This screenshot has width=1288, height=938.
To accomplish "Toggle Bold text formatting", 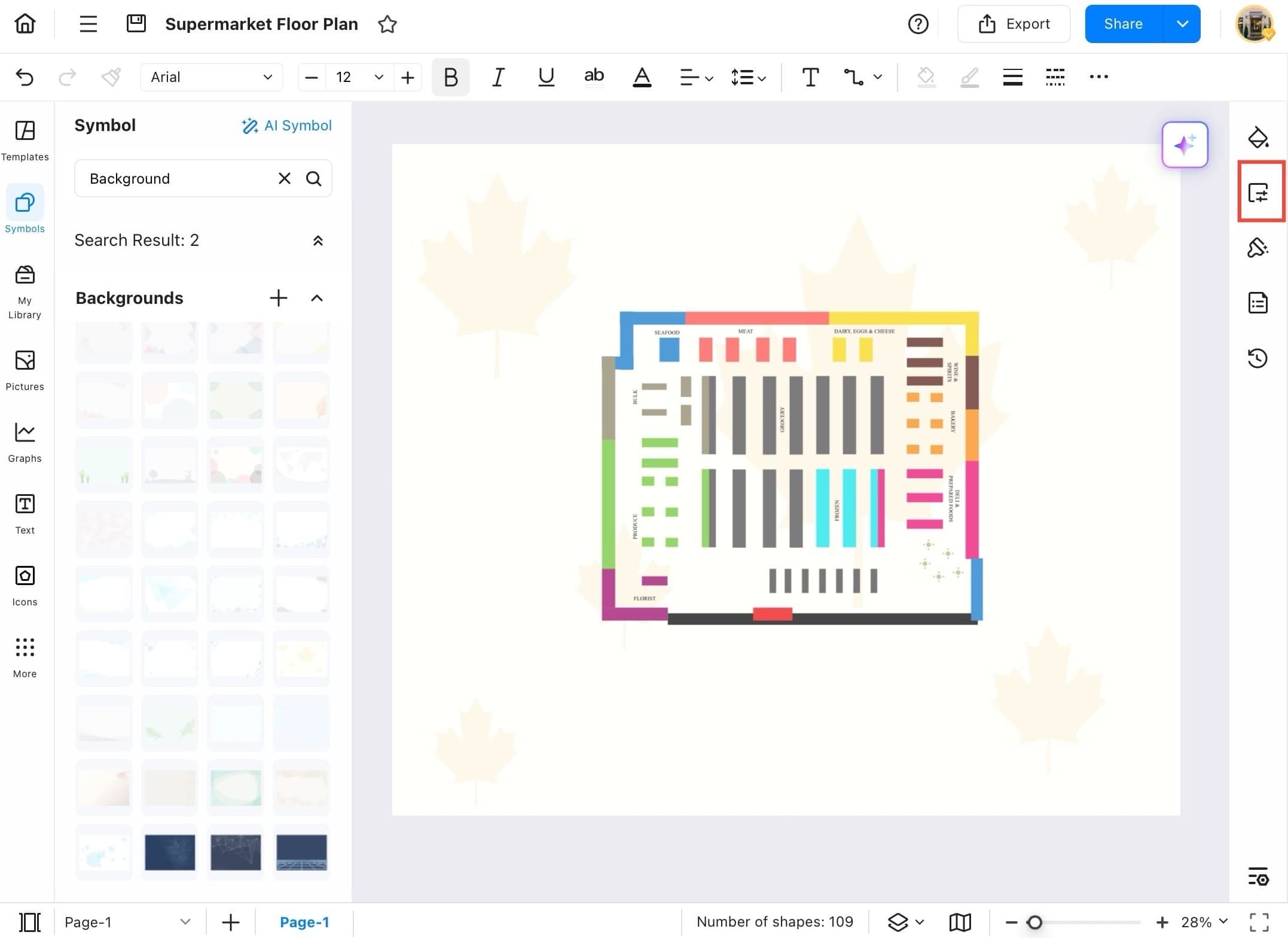I will [x=451, y=77].
